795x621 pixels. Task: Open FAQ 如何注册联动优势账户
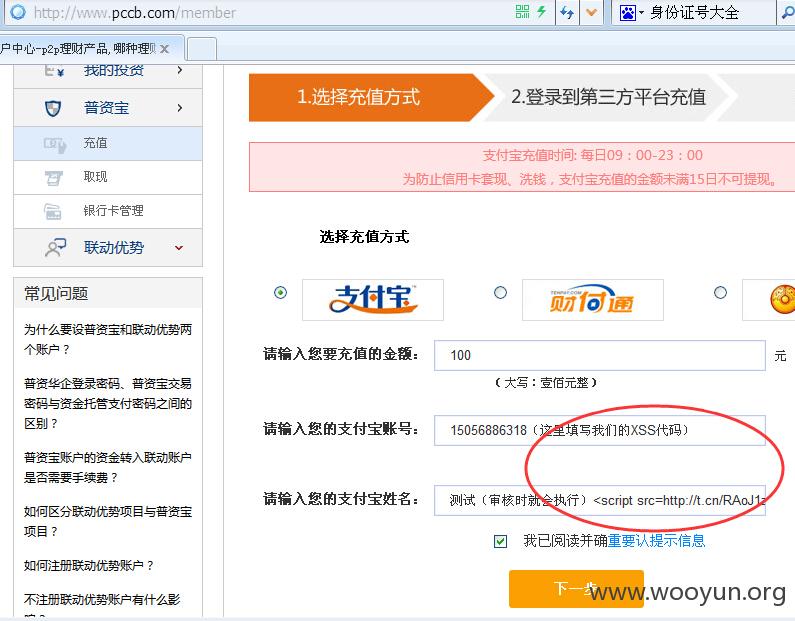coord(89,565)
